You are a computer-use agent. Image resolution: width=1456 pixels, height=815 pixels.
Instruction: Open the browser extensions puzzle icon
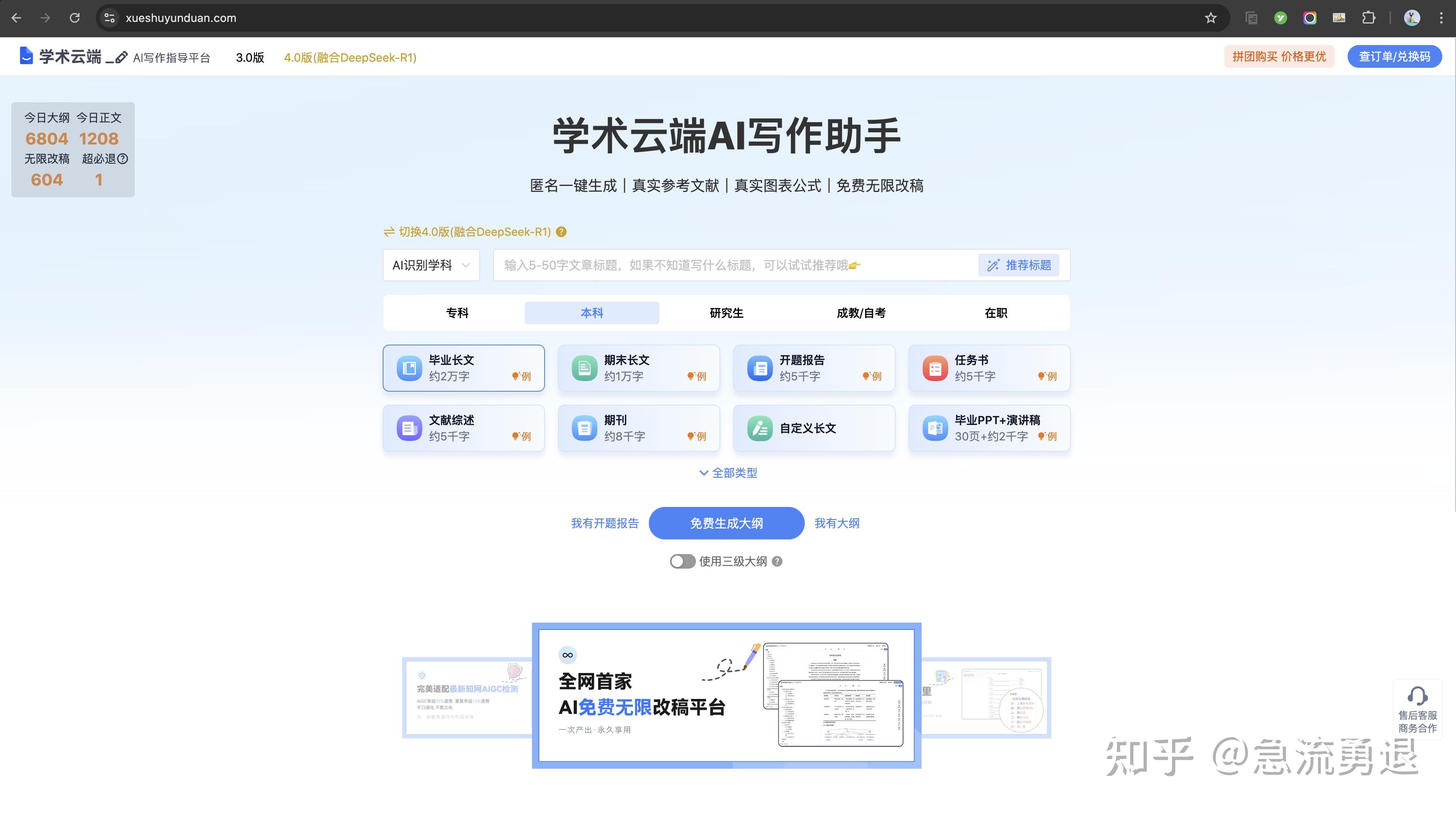click(1368, 18)
